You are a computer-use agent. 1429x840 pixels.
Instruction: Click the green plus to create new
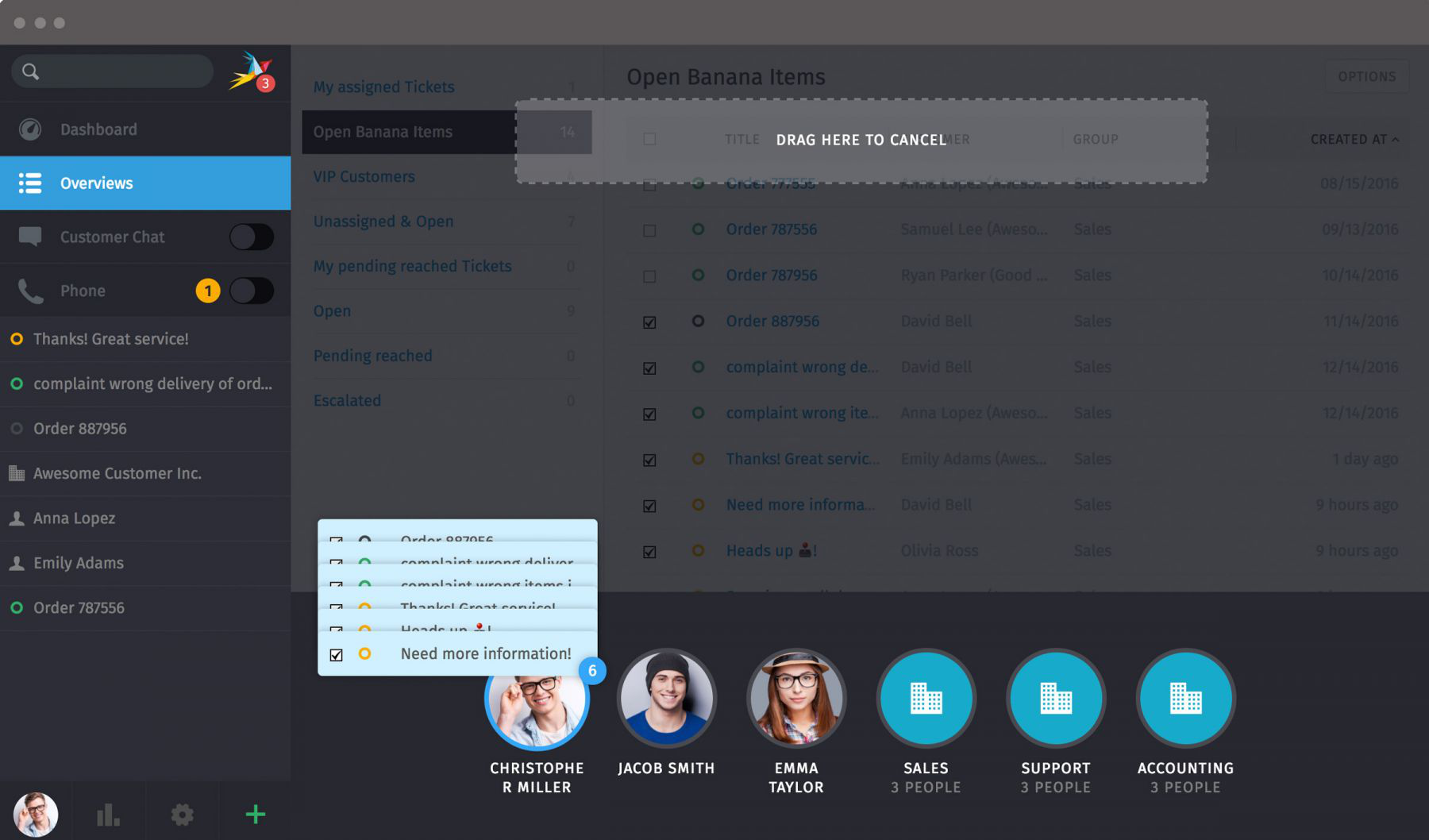(256, 815)
